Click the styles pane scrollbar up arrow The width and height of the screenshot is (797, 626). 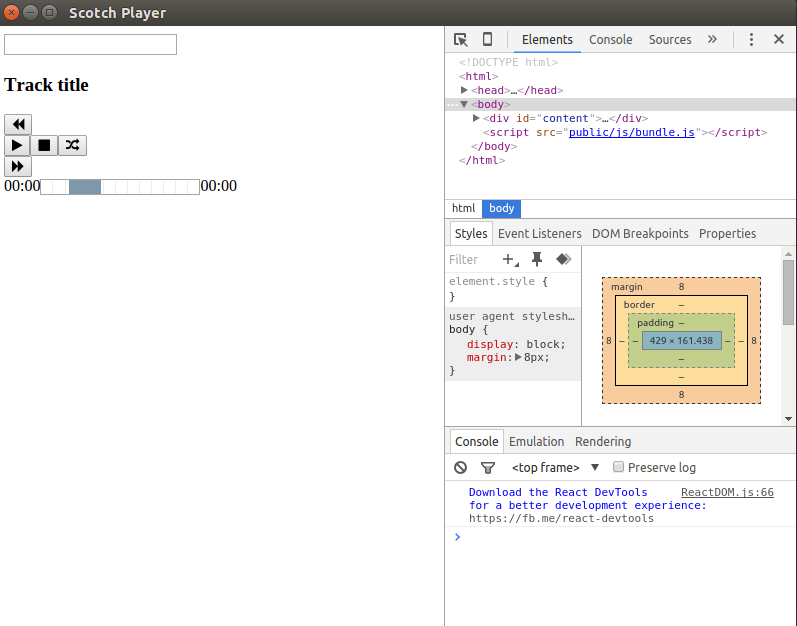coord(788,254)
